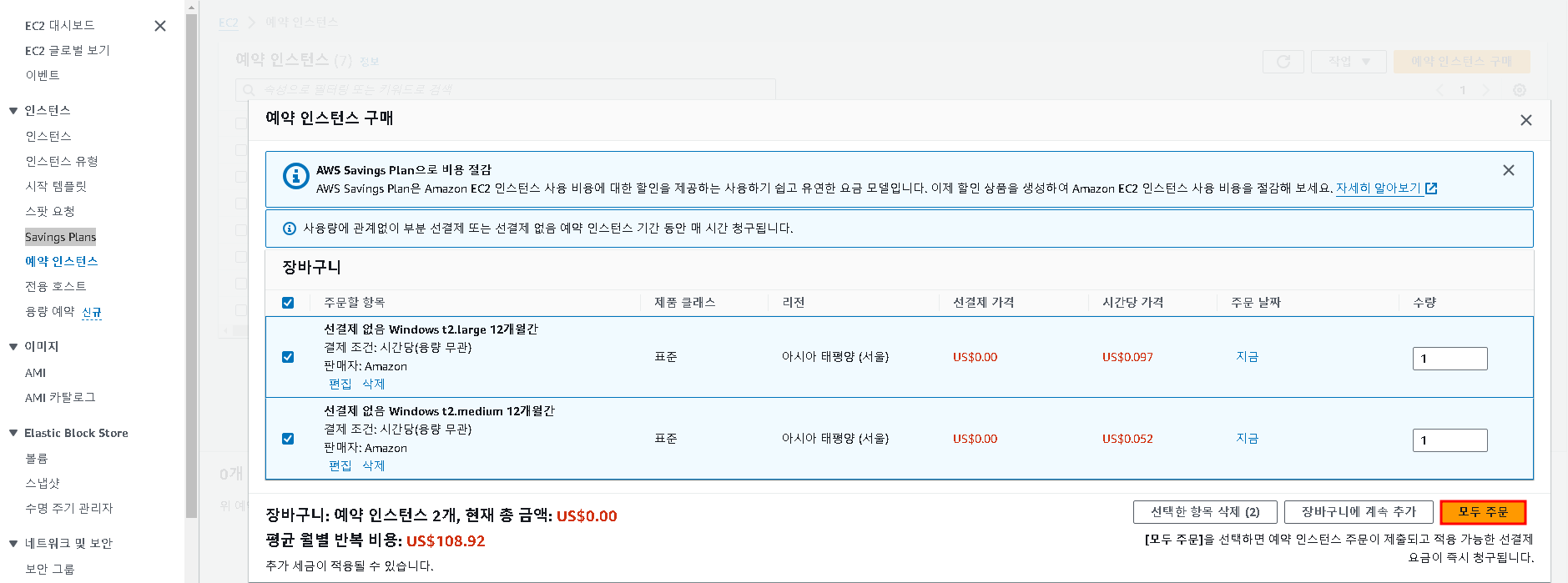Click 선택한 항목 삭제 (2) button
The image size is (1568, 583).
[1205, 512]
